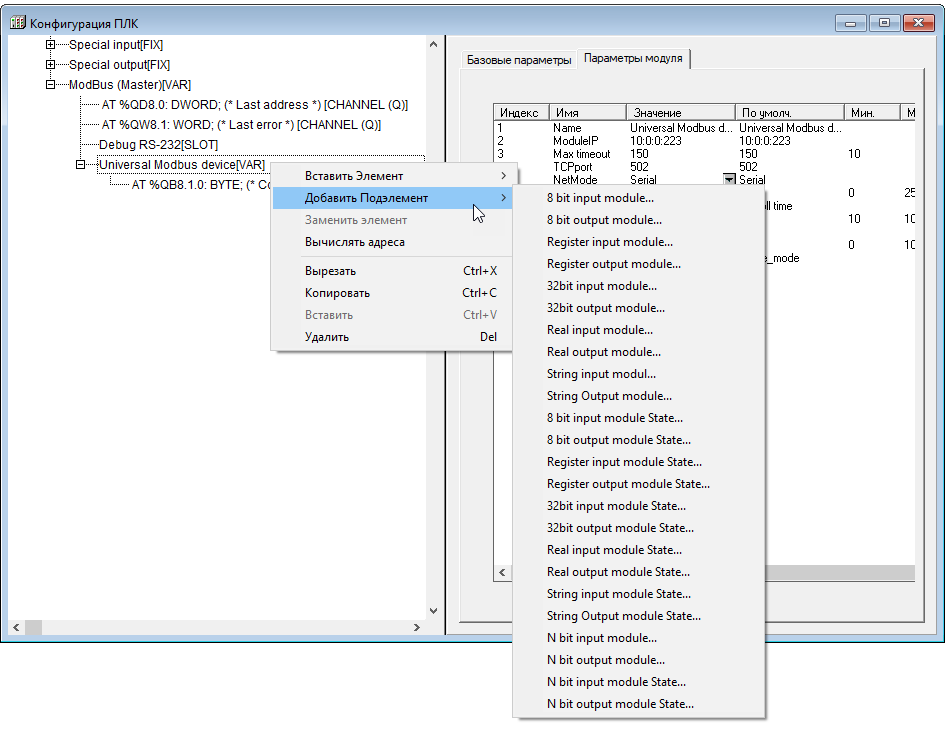The width and height of the screenshot is (945, 729).
Task: Select Удалить from the context menu
Action: [x=327, y=337]
